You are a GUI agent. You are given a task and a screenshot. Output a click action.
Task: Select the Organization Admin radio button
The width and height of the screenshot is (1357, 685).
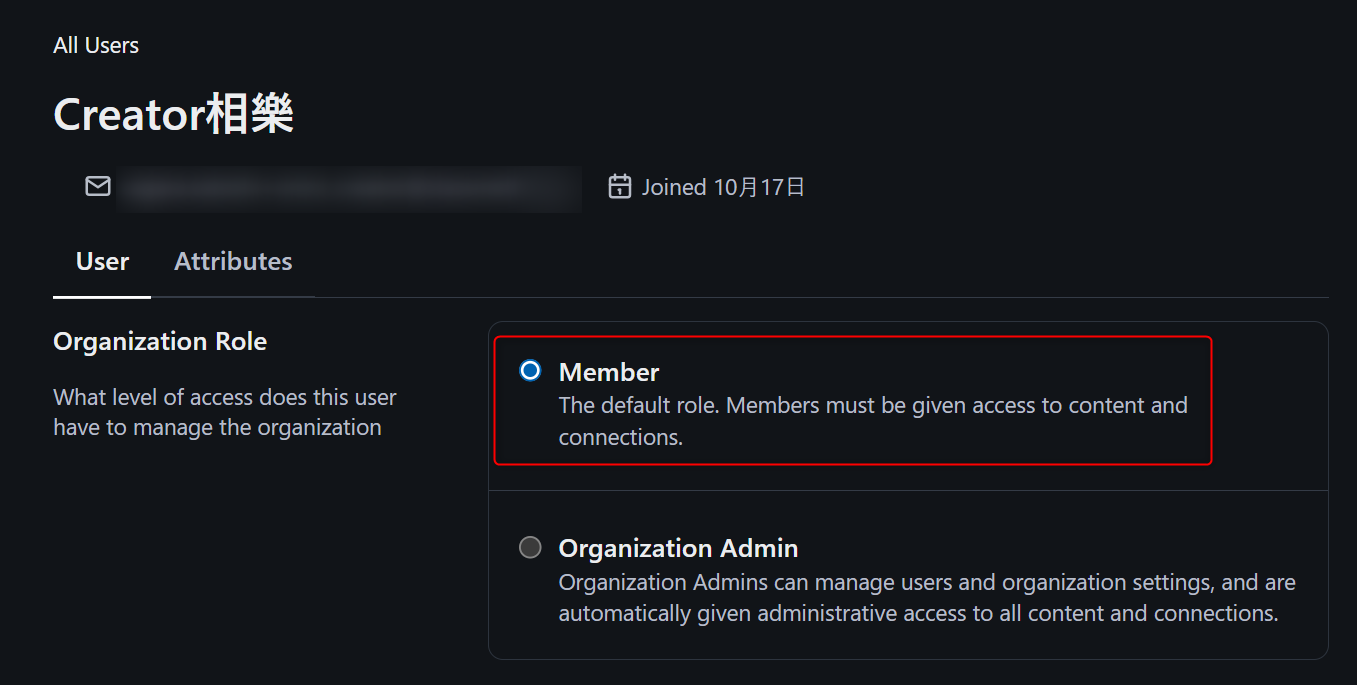point(530,547)
